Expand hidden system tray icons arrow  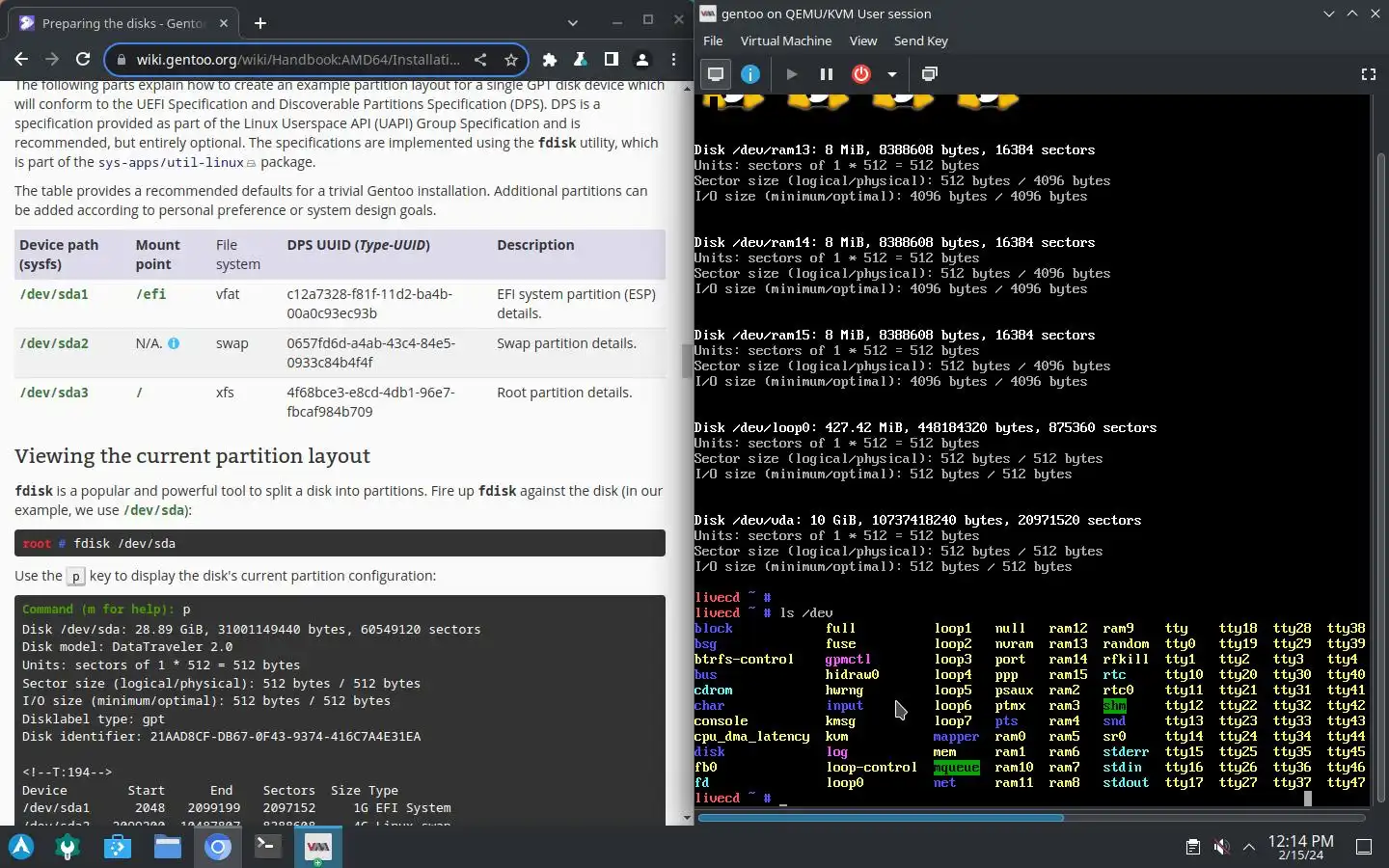(1249, 847)
